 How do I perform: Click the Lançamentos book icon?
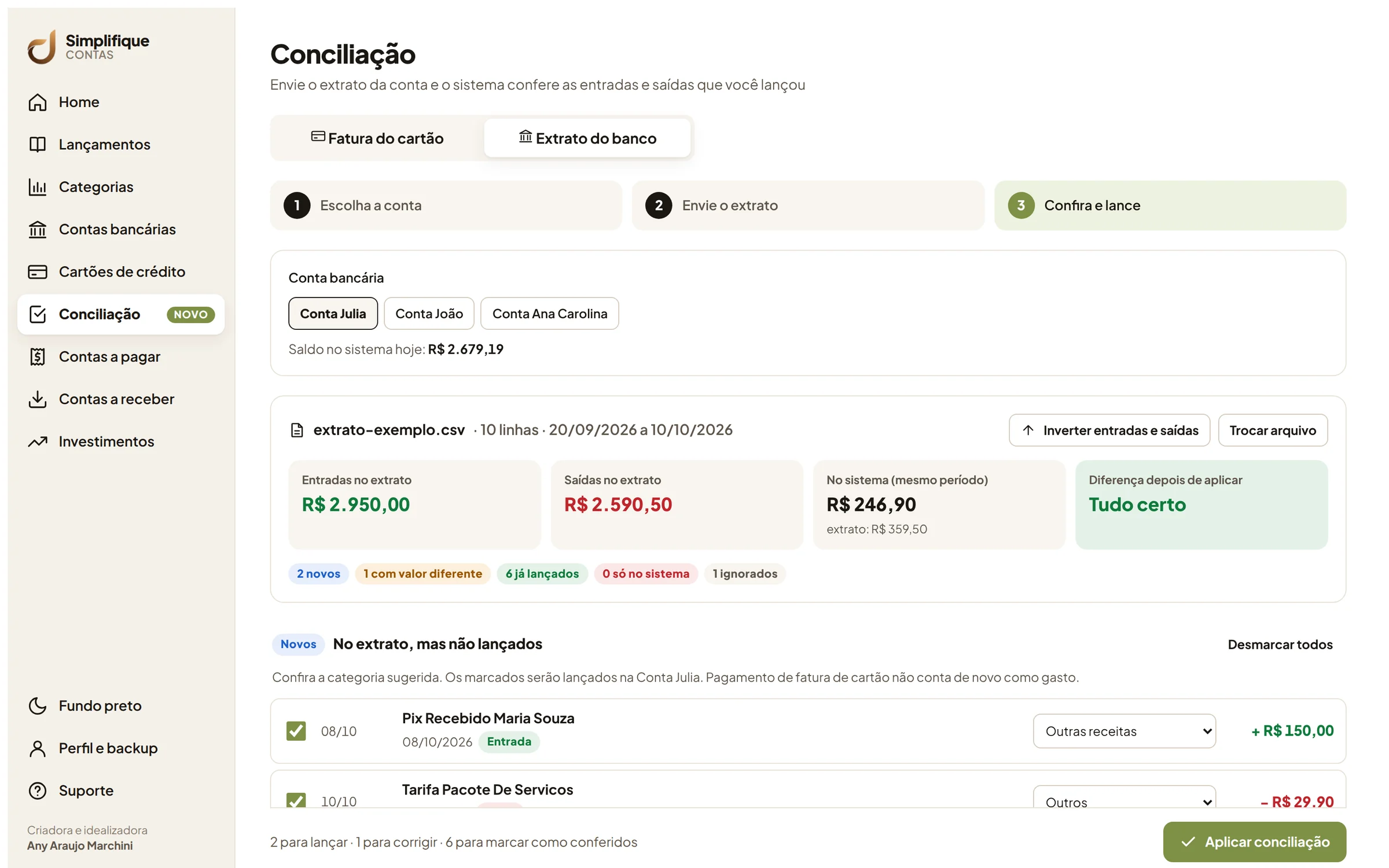pyautogui.click(x=38, y=145)
